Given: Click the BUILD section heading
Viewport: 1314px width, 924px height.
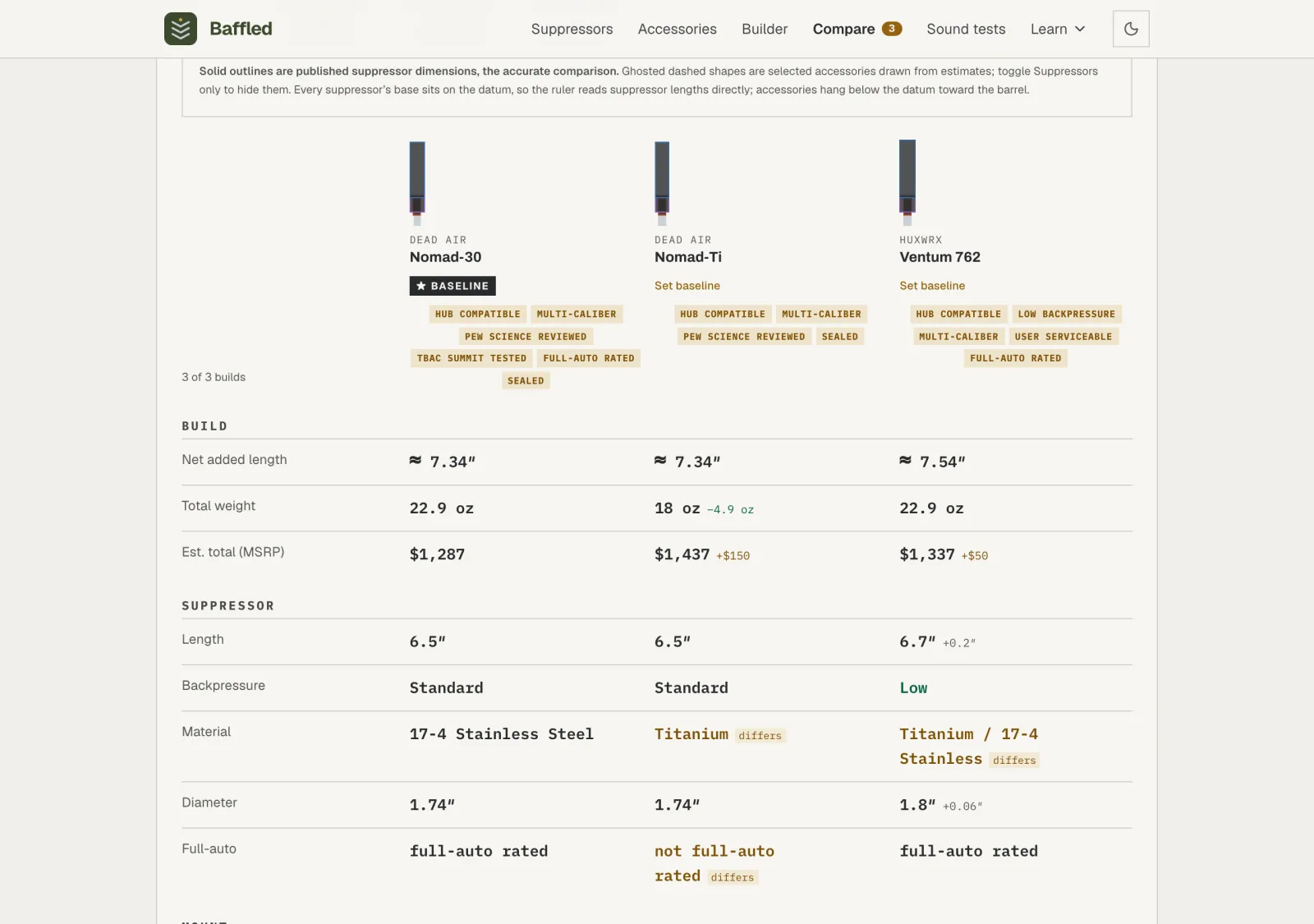Looking at the screenshot, I should click(204, 426).
